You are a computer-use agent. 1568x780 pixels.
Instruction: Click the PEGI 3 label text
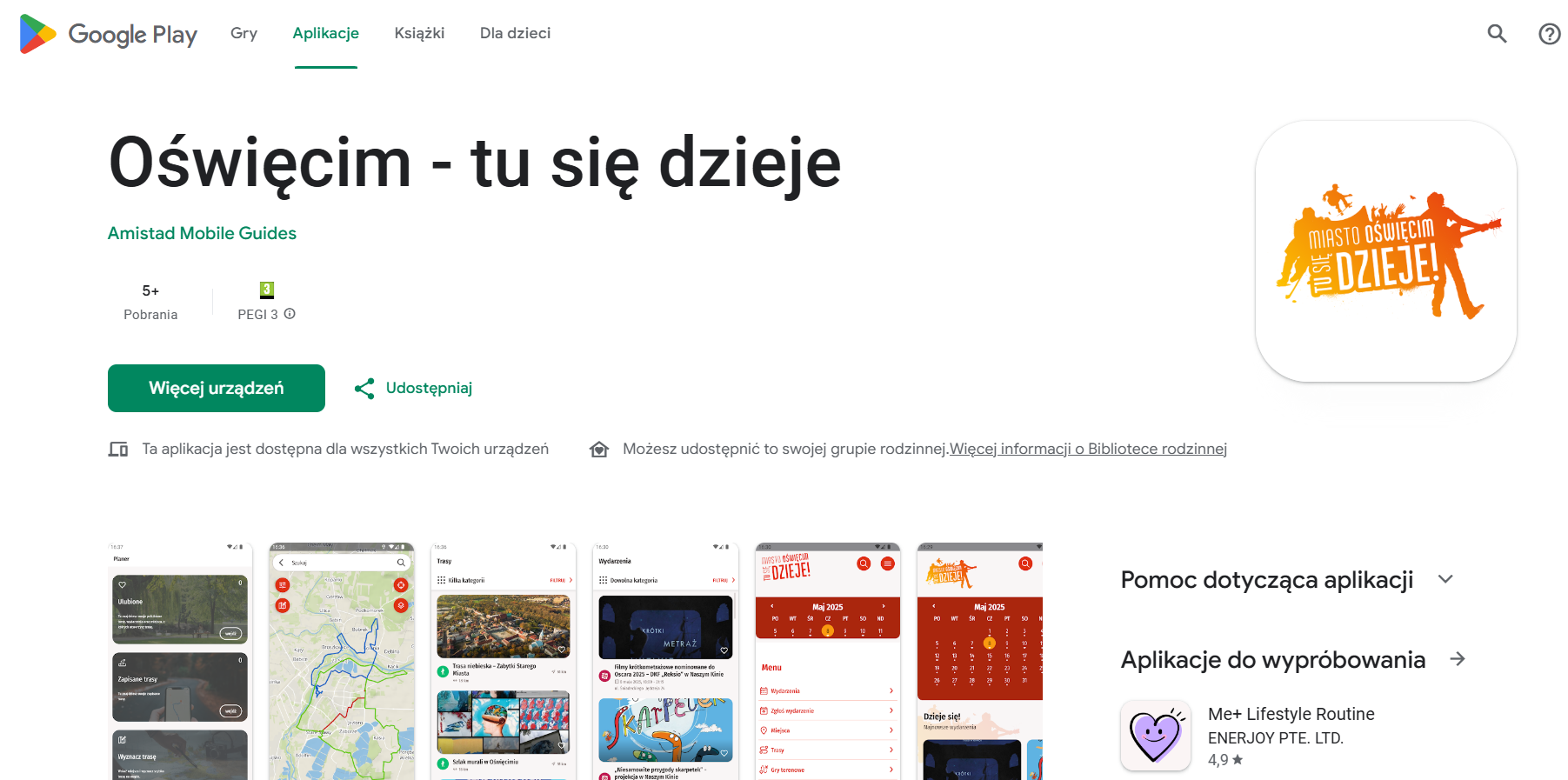(x=258, y=315)
